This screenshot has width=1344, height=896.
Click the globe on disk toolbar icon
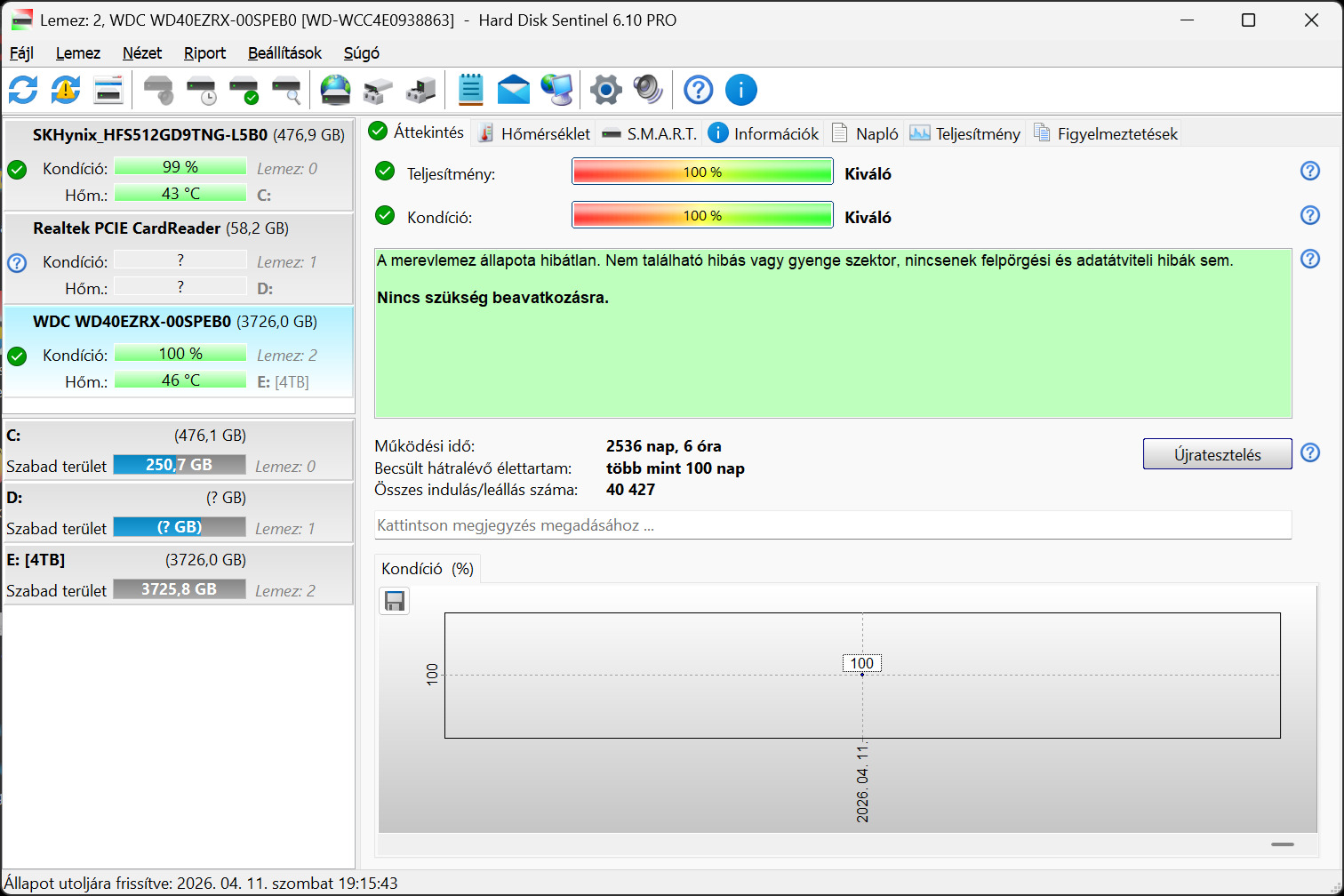336,90
